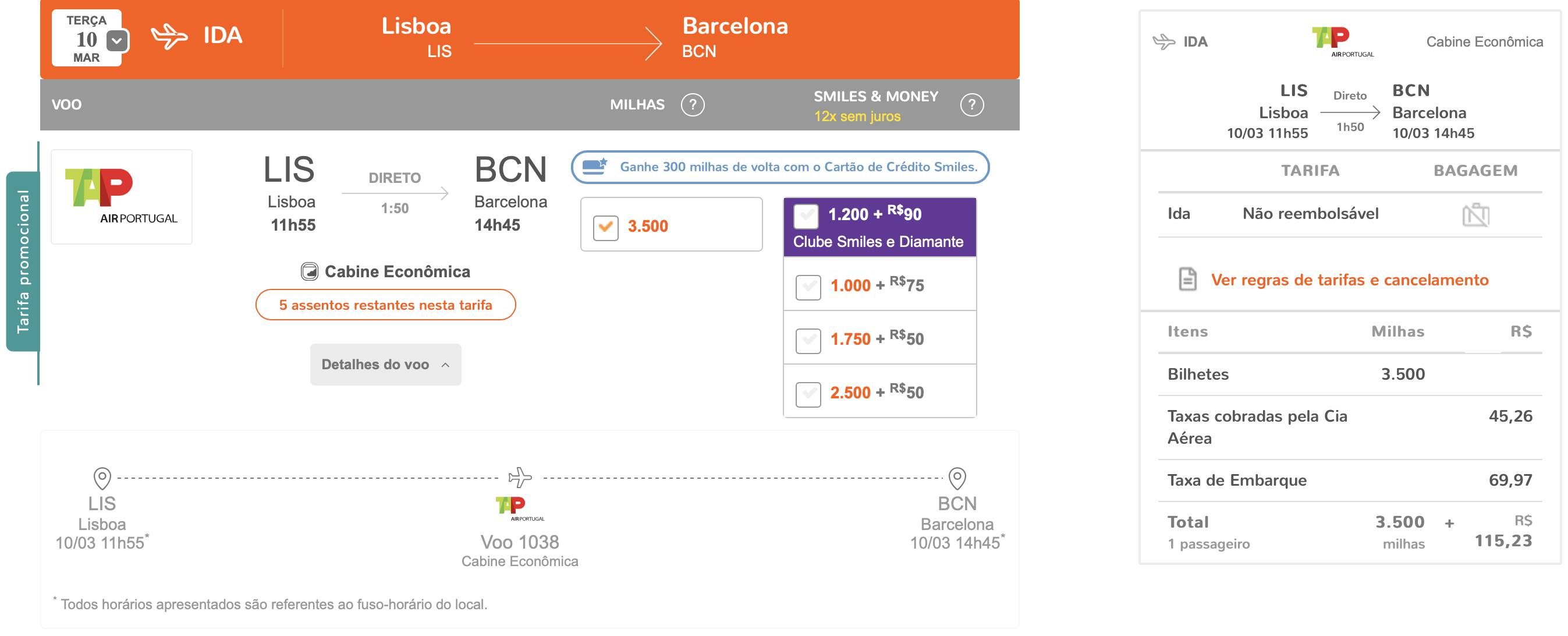Toggle the 3.500 miles fare checkbox
The width and height of the screenshot is (1568, 636).
tap(606, 227)
